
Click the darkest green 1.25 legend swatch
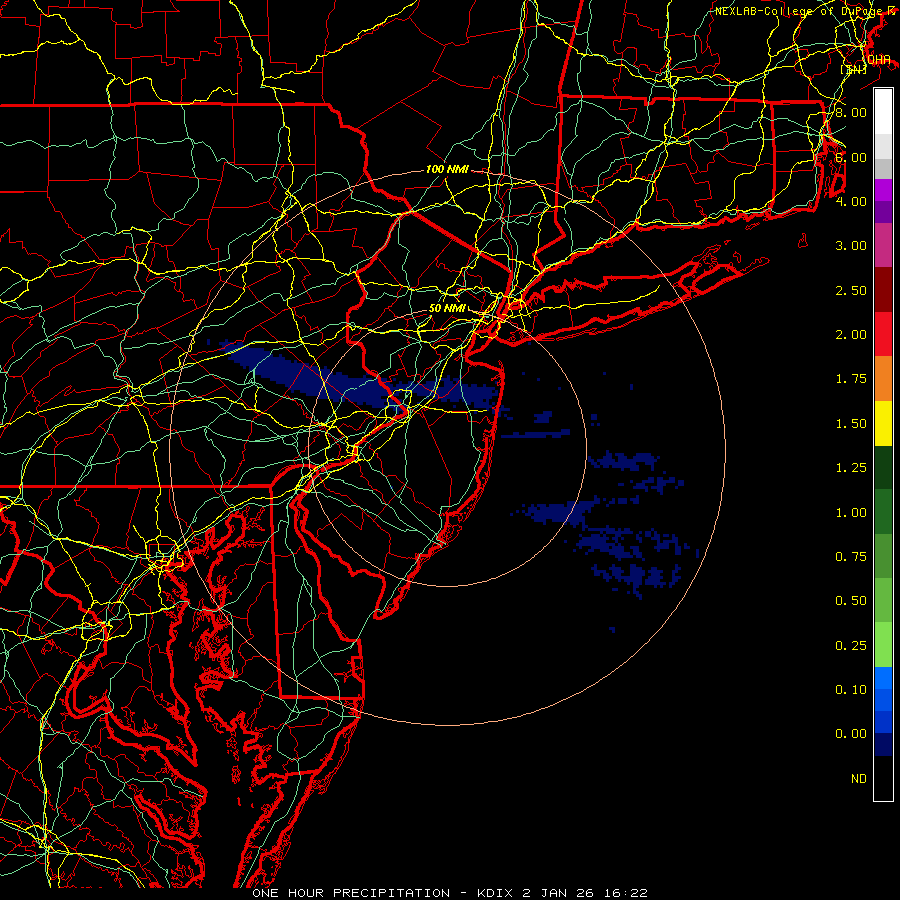coord(883,468)
